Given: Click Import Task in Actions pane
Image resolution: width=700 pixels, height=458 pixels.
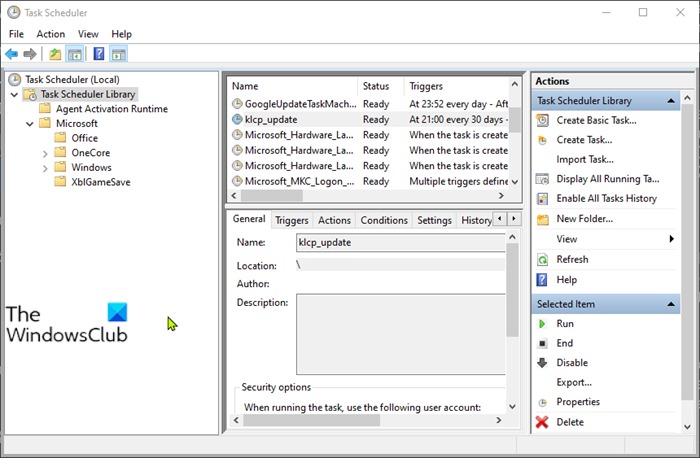Looking at the screenshot, I should pyautogui.click(x=585, y=159).
